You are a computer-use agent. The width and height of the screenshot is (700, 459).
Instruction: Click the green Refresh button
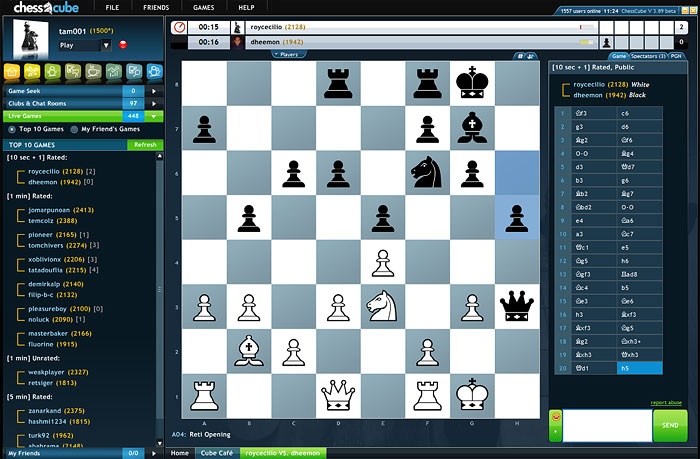[x=145, y=145]
